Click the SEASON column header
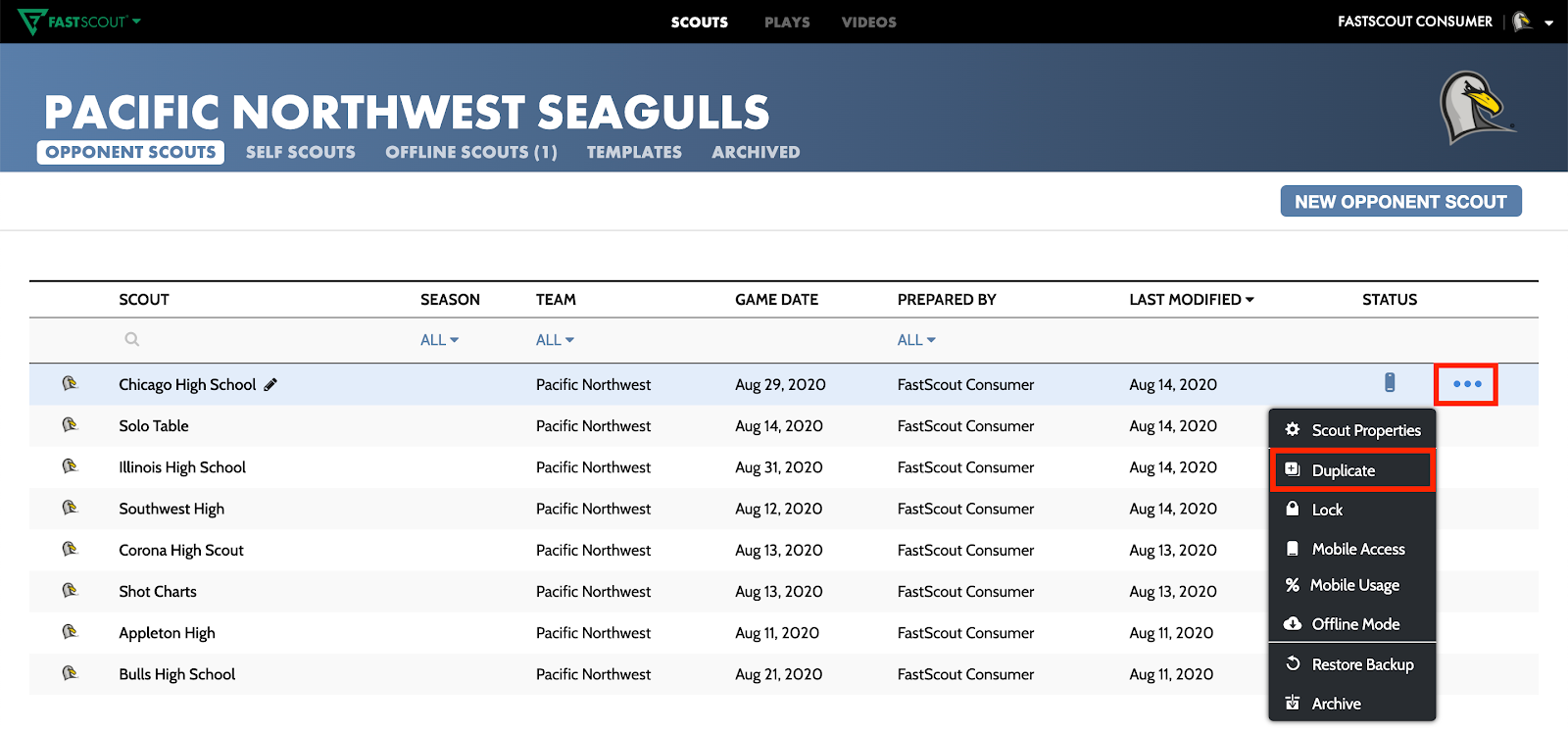Screen dimensions: 1568x732 point(450,300)
